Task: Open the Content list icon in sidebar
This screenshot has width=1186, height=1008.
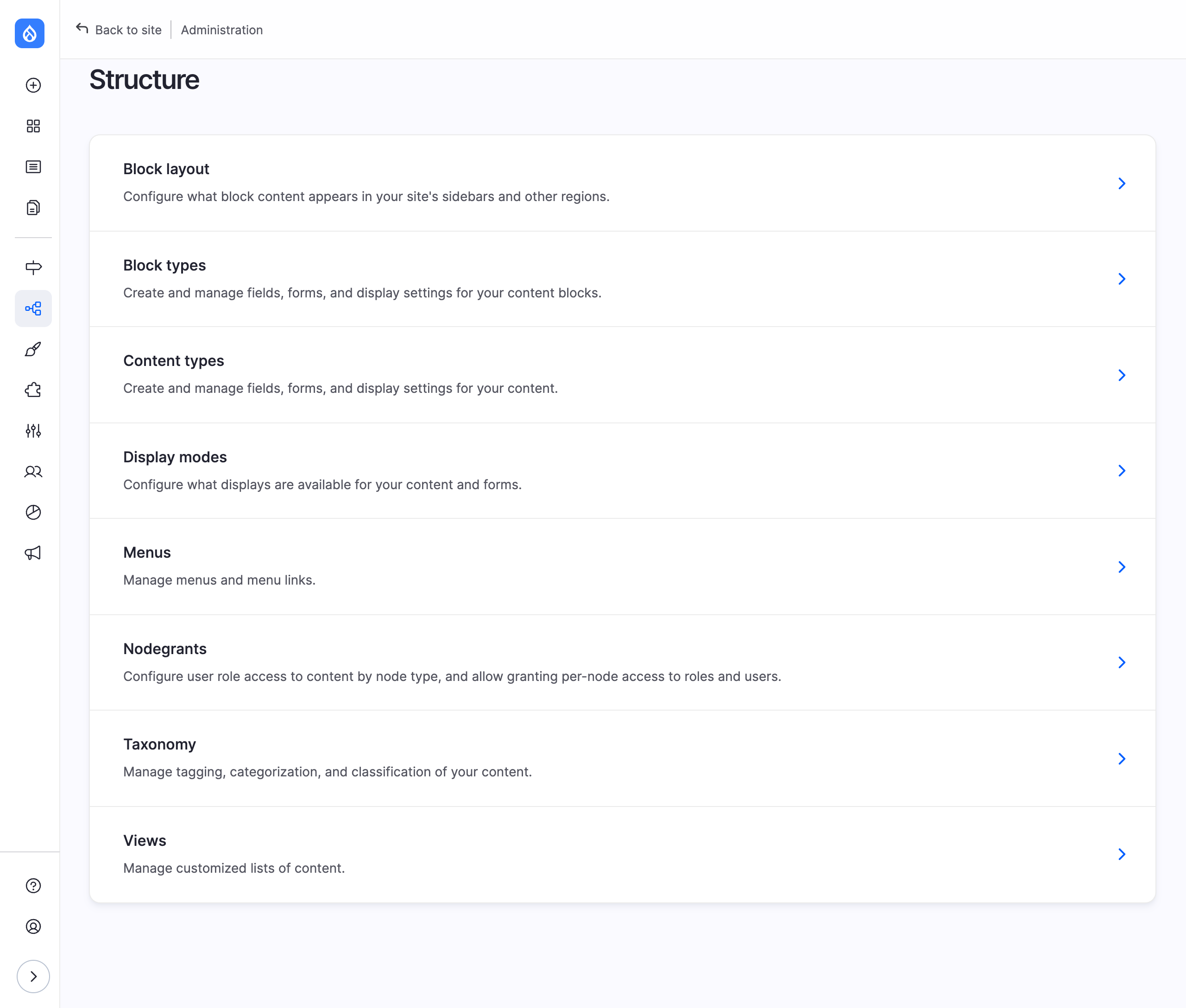Action: coord(33,167)
